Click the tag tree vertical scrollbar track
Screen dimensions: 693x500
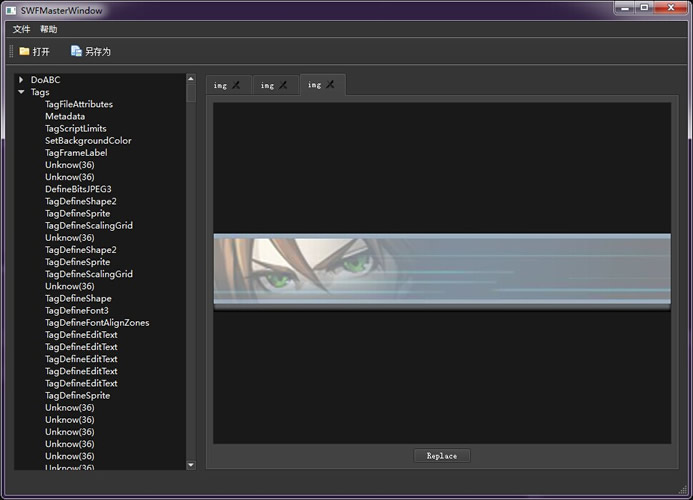(191, 300)
